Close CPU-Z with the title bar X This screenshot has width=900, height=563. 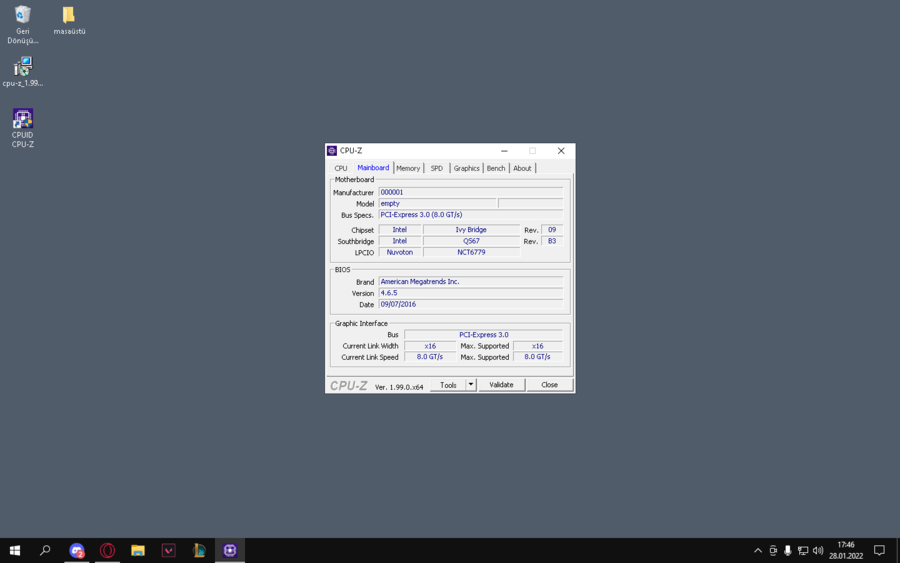[561, 151]
